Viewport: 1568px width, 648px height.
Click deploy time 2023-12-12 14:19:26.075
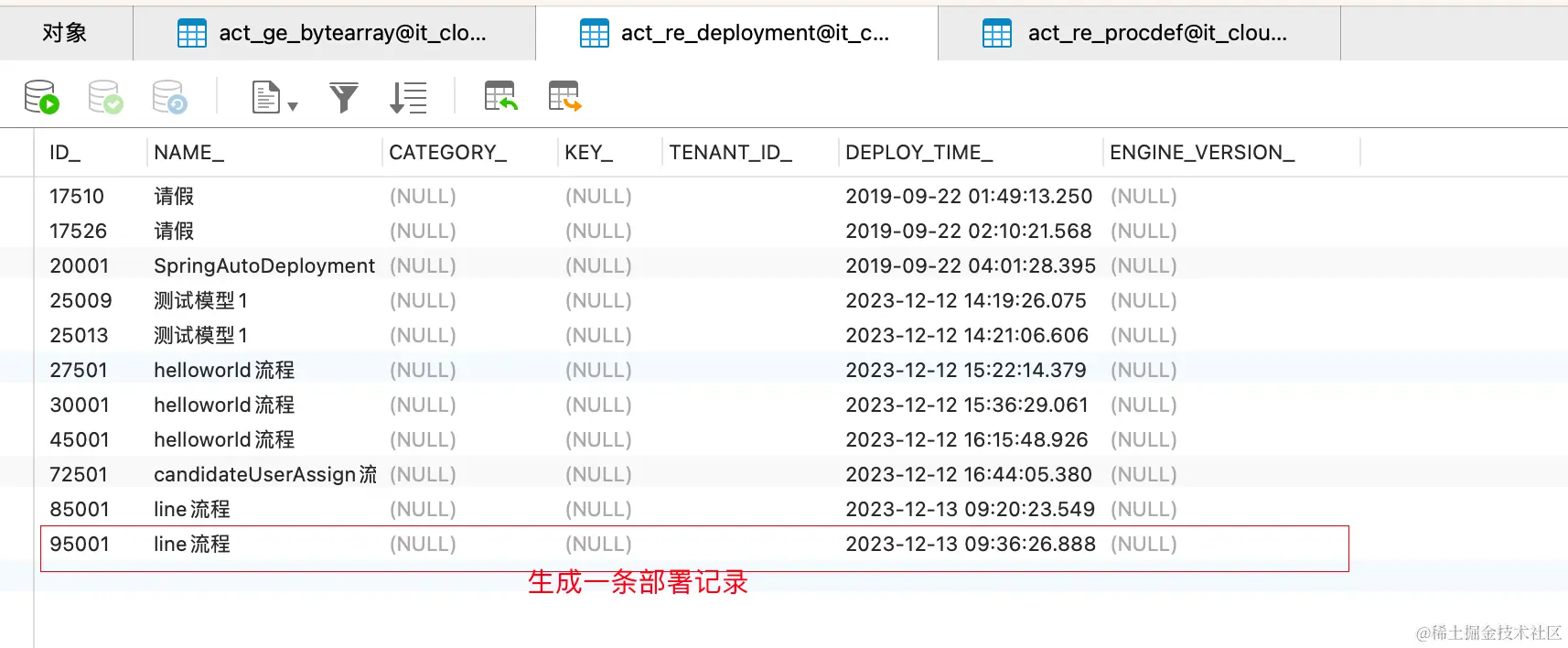(x=966, y=301)
